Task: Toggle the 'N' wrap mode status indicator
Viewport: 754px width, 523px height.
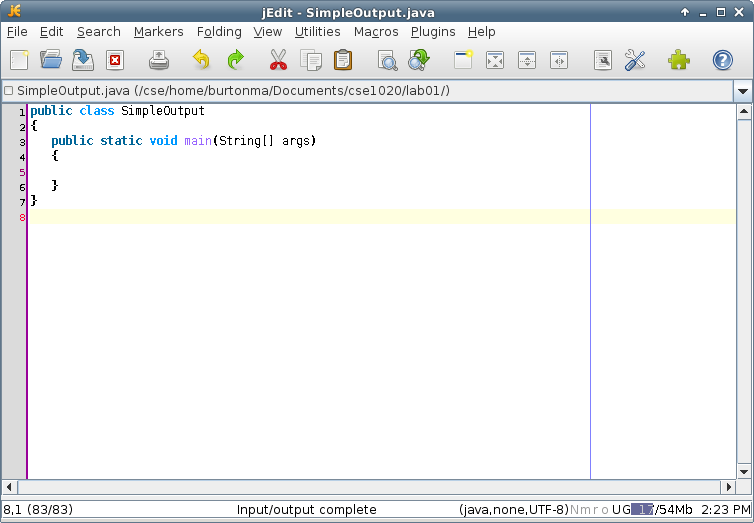Action: point(575,510)
